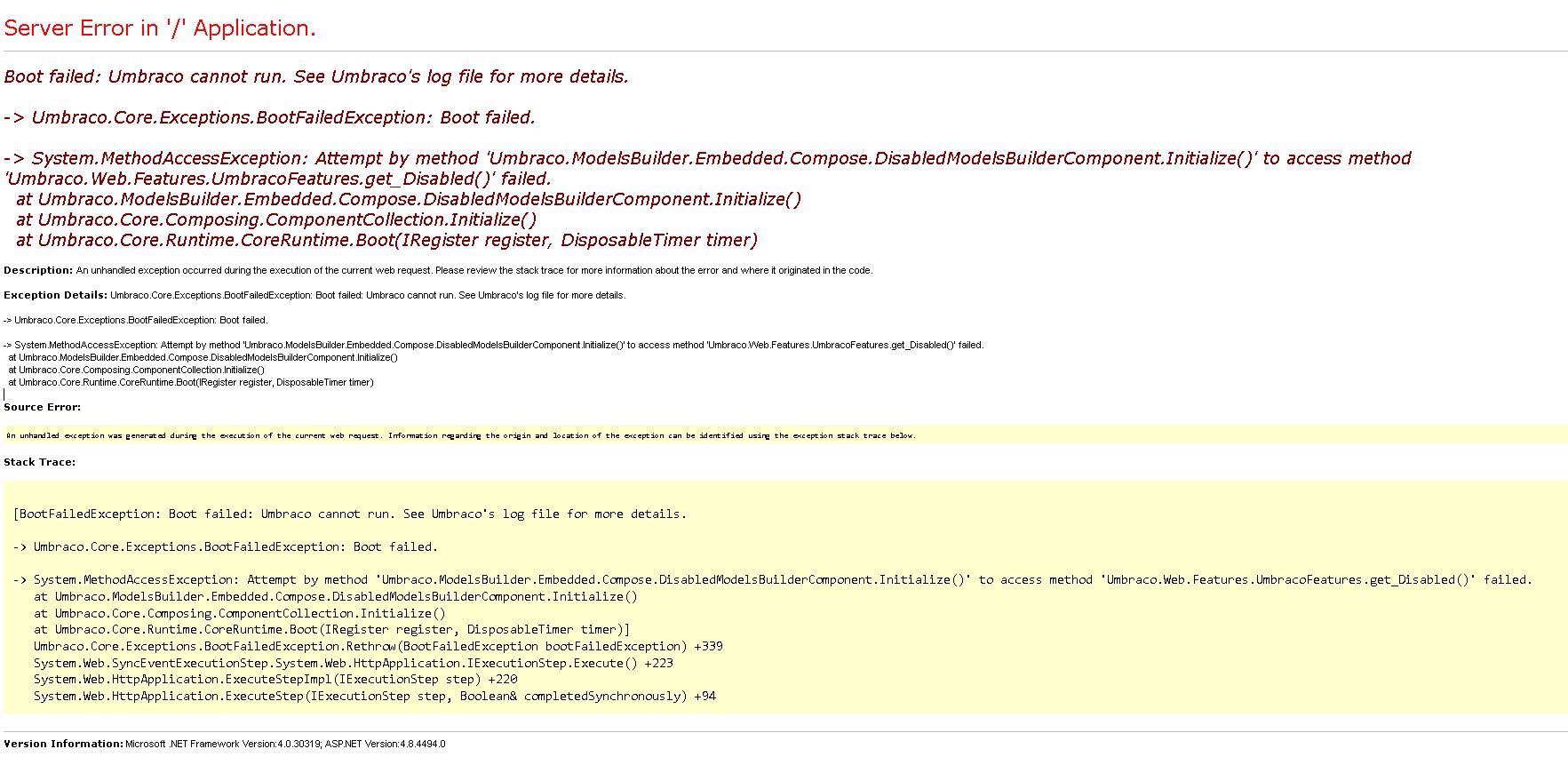Click the "BootFailedException.Rethrow ... +339" stack trace line
This screenshot has width=1568, height=773.
point(378,646)
